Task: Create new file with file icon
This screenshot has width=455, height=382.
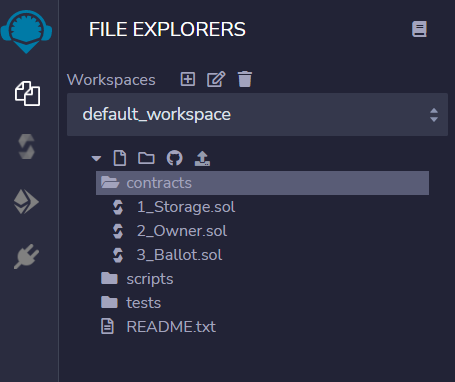Action: point(120,158)
